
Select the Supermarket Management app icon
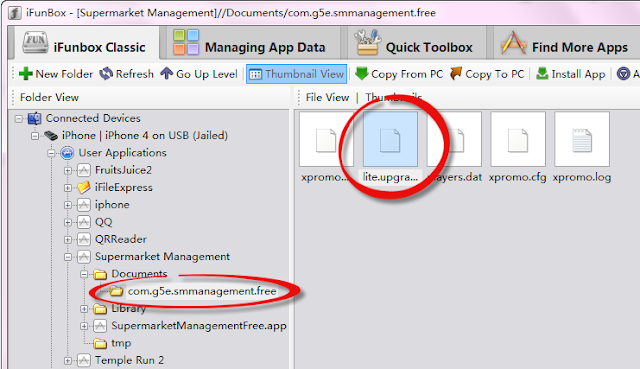(x=84, y=257)
